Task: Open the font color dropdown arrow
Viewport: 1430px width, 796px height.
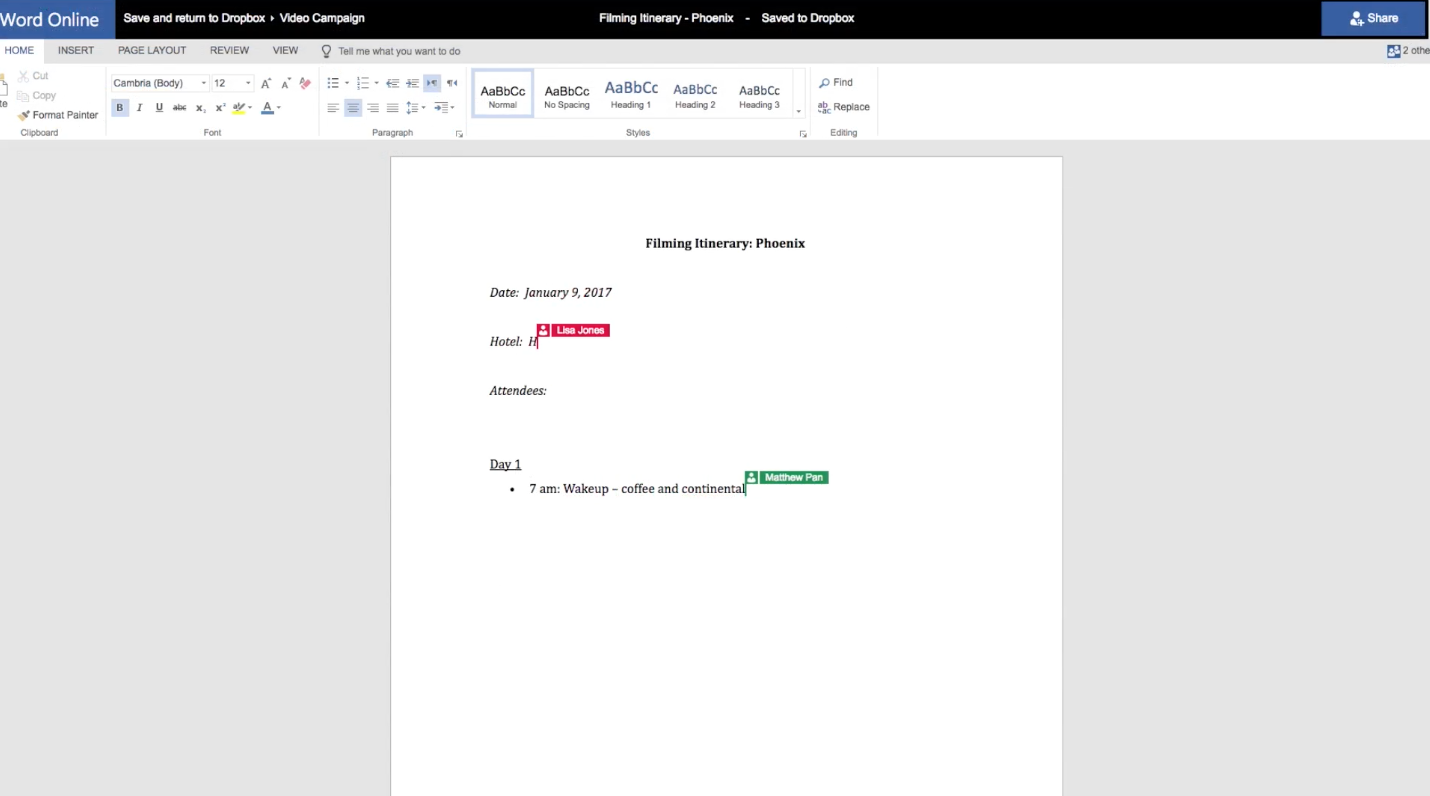Action: click(x=279, y=108)
